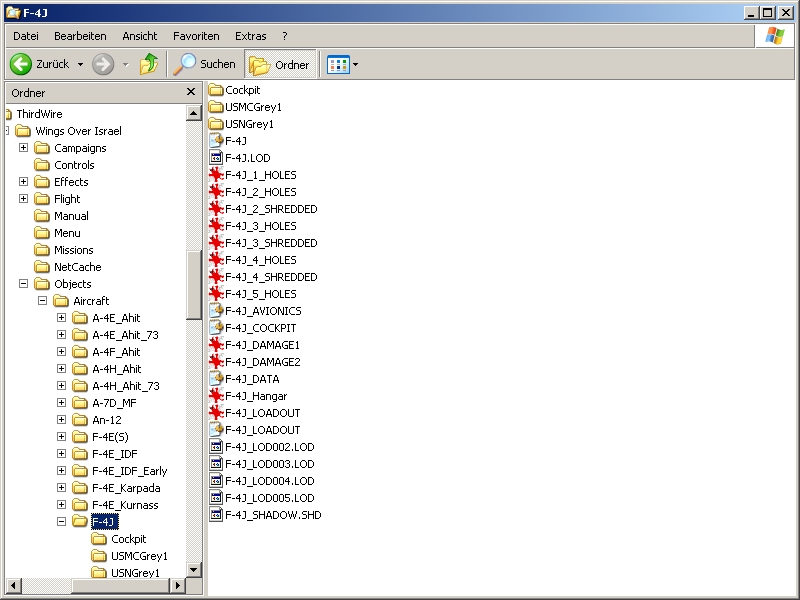Click folder tree scroll down arrow

point(194,570)
